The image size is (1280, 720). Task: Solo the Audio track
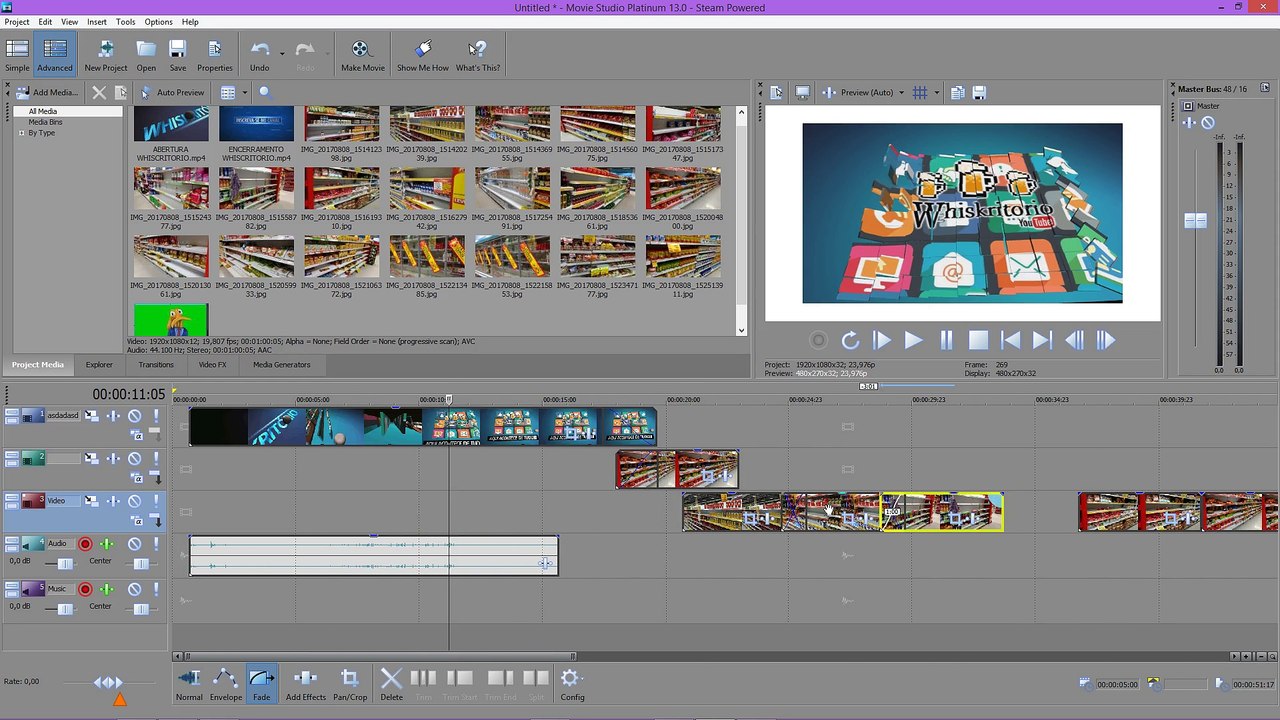pos(155,544)
